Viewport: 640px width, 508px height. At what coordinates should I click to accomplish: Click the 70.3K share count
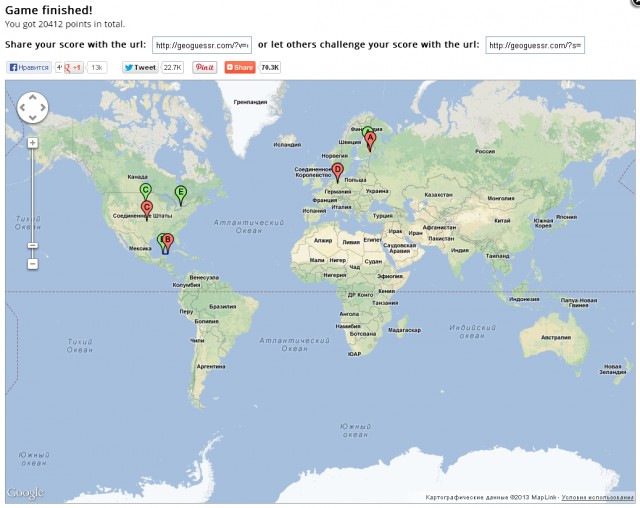point(270,67)
